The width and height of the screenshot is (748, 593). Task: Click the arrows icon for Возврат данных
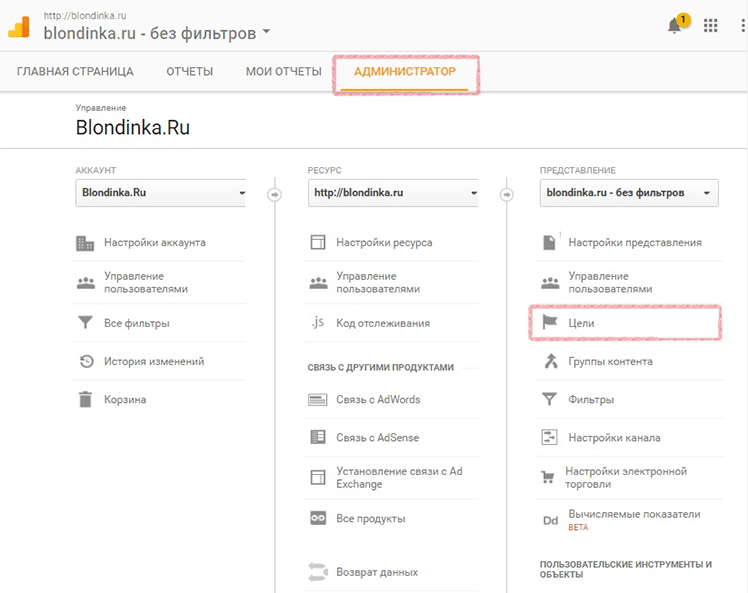point(318,572)
